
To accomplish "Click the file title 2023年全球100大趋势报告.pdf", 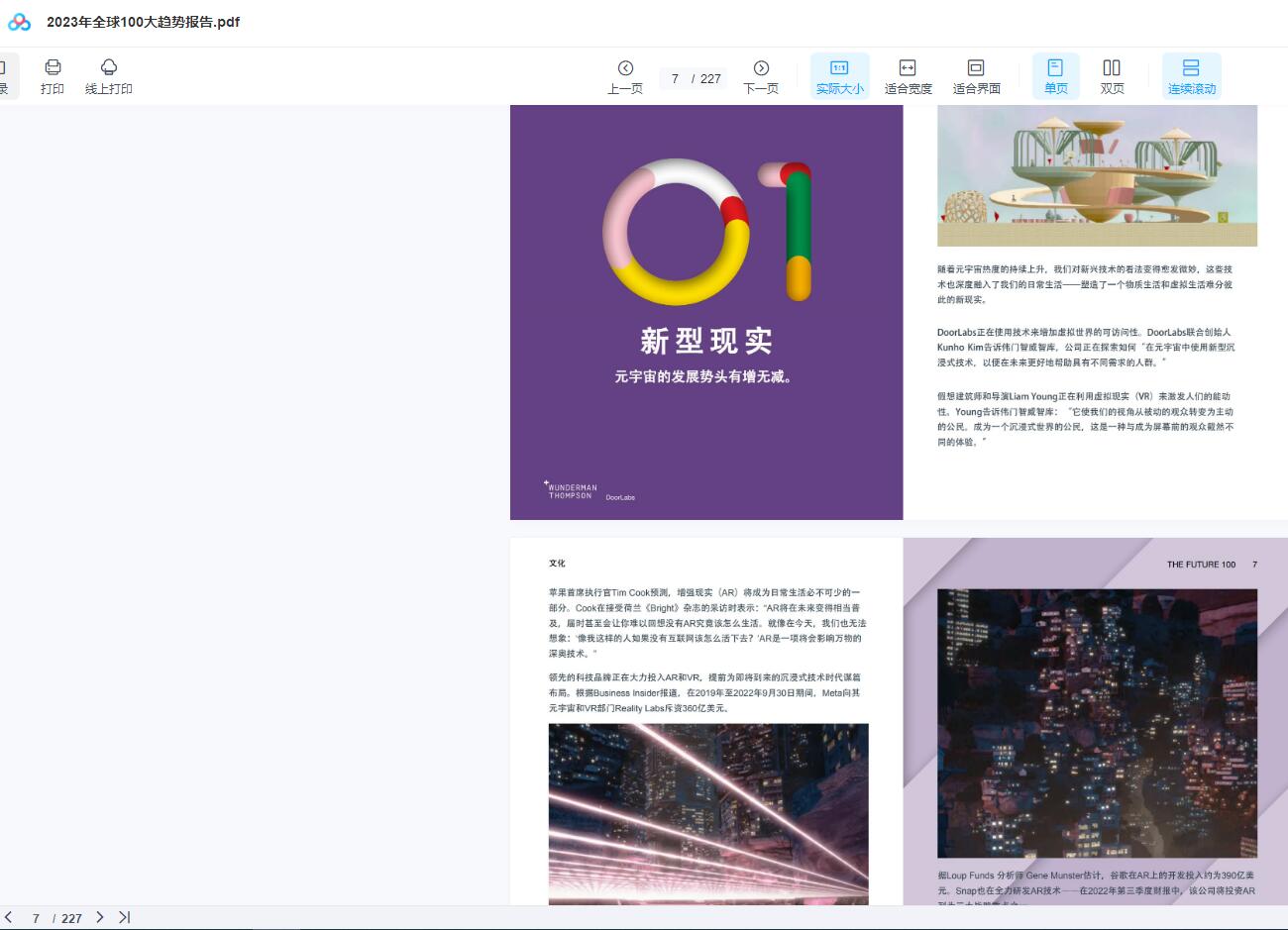I will [x=143, y=22].
